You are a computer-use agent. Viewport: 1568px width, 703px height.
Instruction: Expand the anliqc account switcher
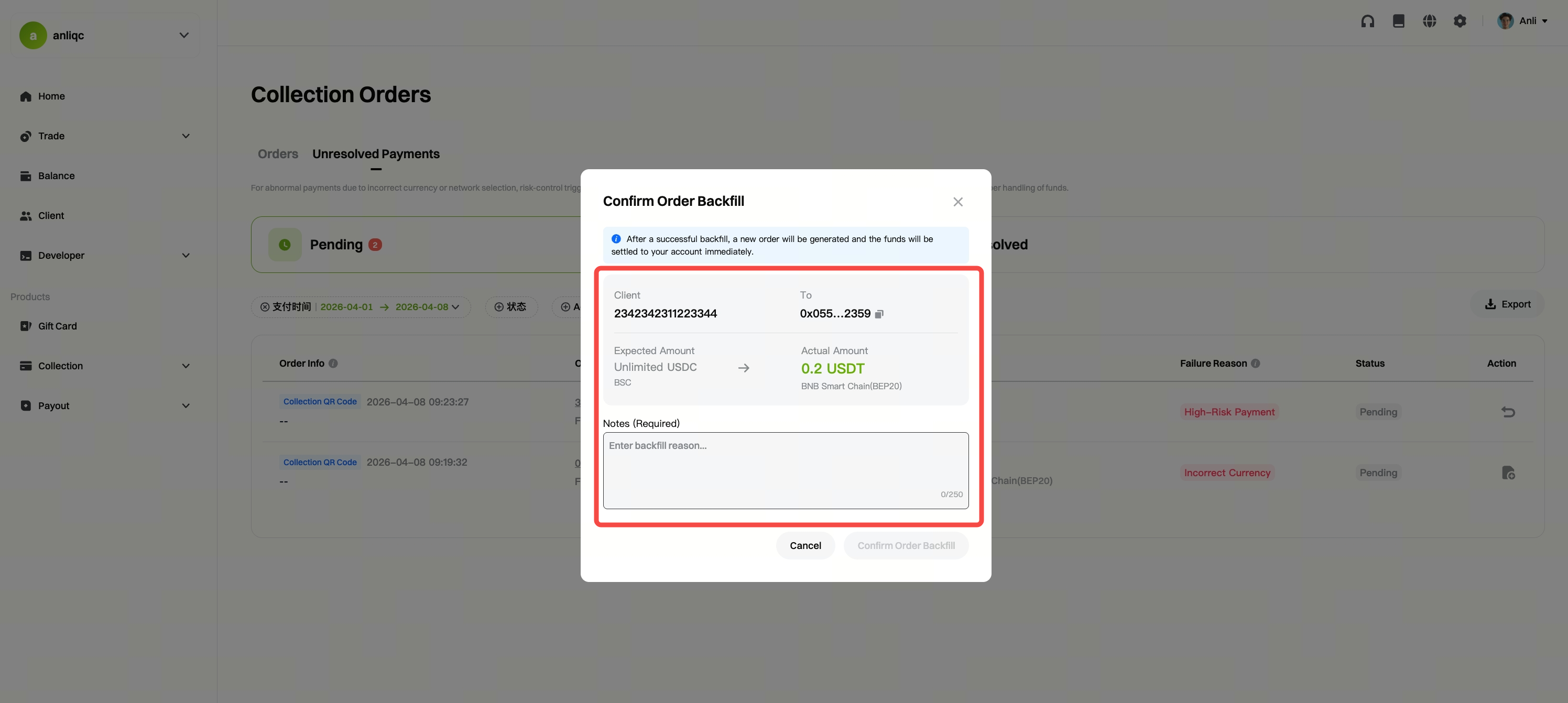pos(183,35)
